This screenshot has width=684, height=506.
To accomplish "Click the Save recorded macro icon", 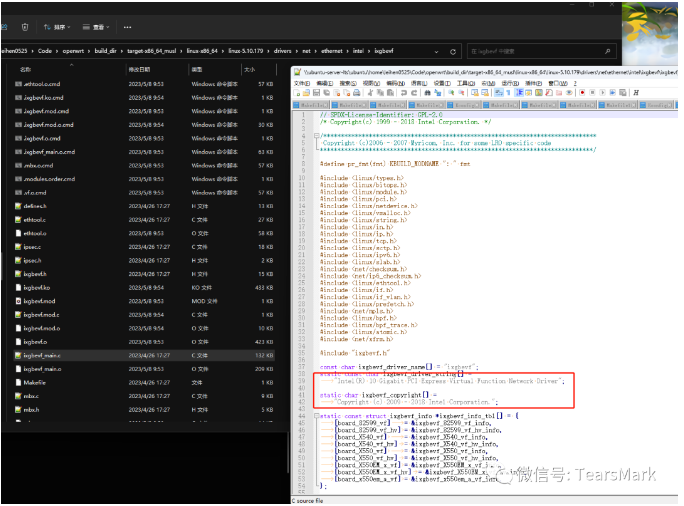I will [622, 92].
